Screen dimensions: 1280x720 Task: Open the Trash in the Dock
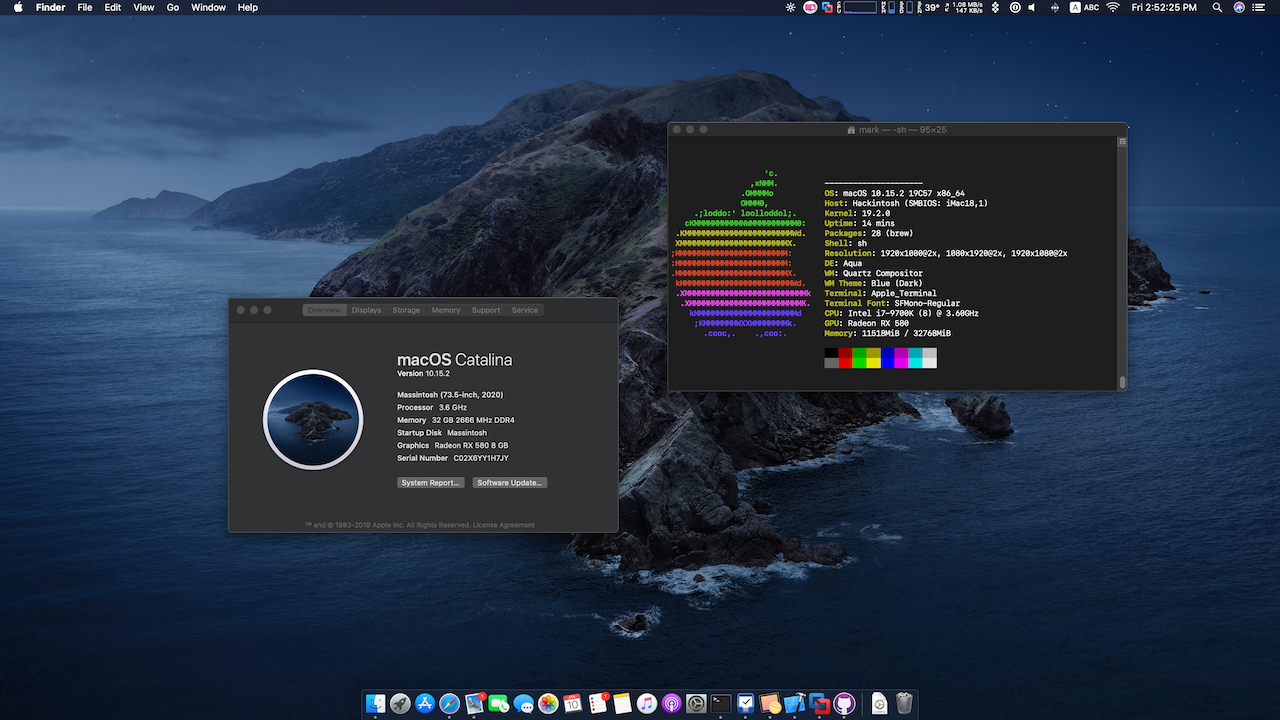tap(904, 704)
